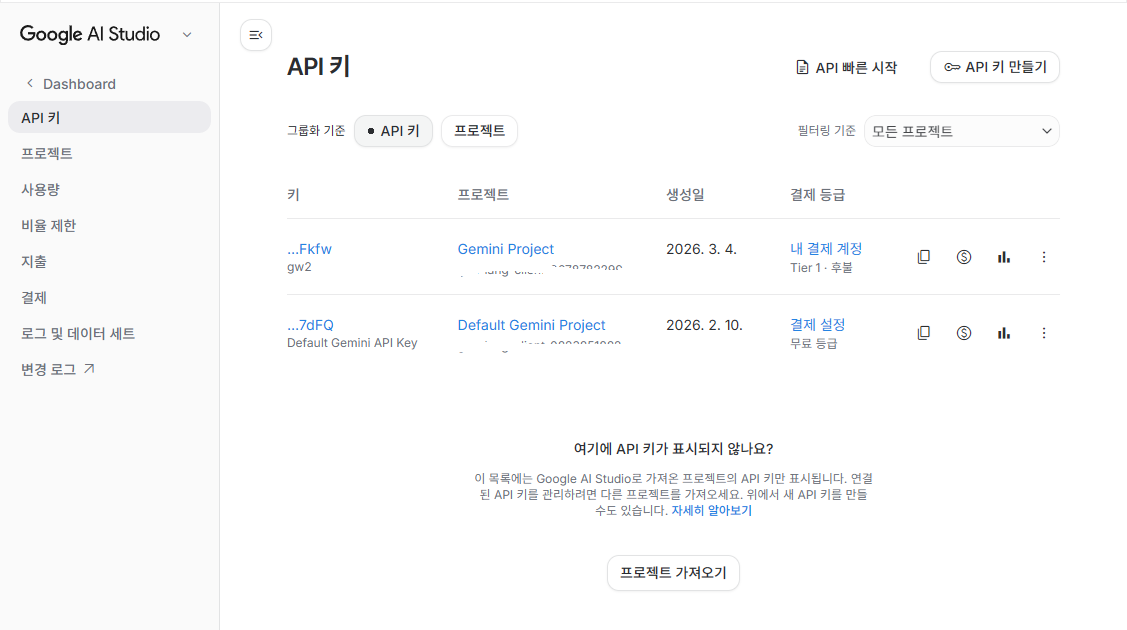Collapse the navigation sidebar
This screenshot has width=1127, height=630.
click(x=256, y=35)
